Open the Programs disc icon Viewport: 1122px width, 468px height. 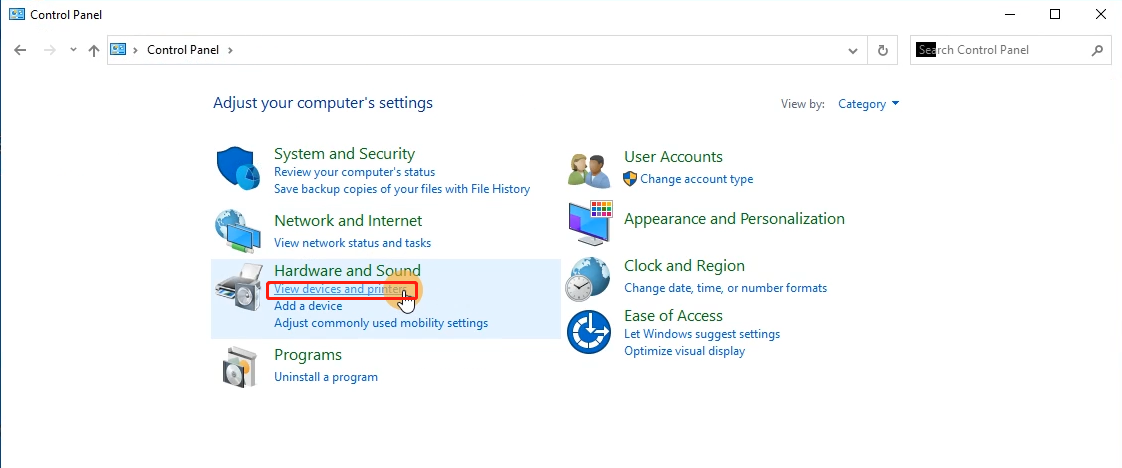pyautogui.click(x=238, y=366)
